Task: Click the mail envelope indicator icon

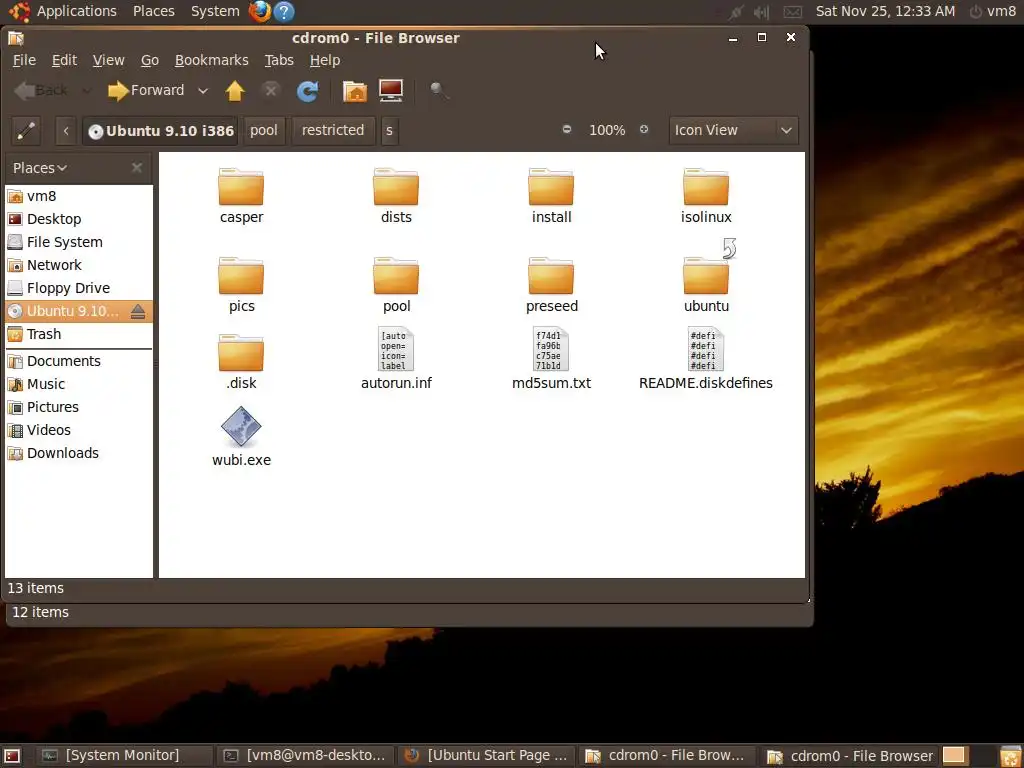Action: [792, 12]
